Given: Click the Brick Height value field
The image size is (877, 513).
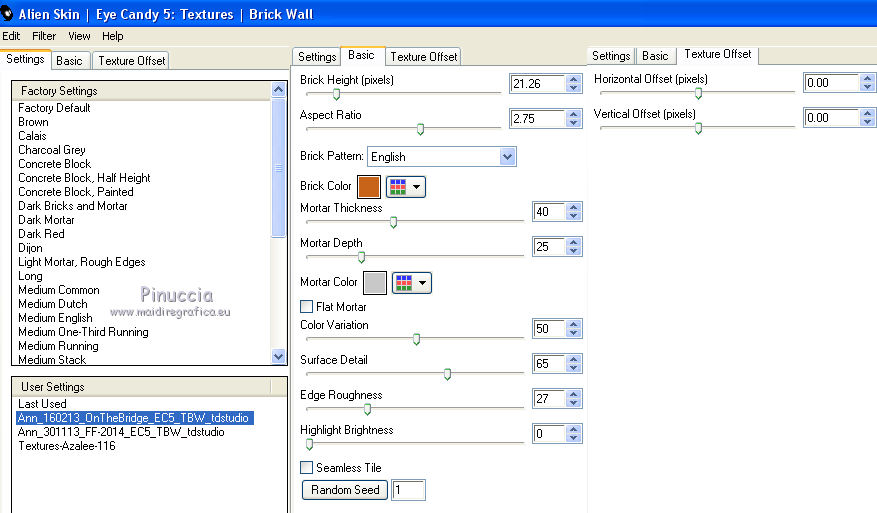Looking at the screenshot, I should click(x=538, y=84).
